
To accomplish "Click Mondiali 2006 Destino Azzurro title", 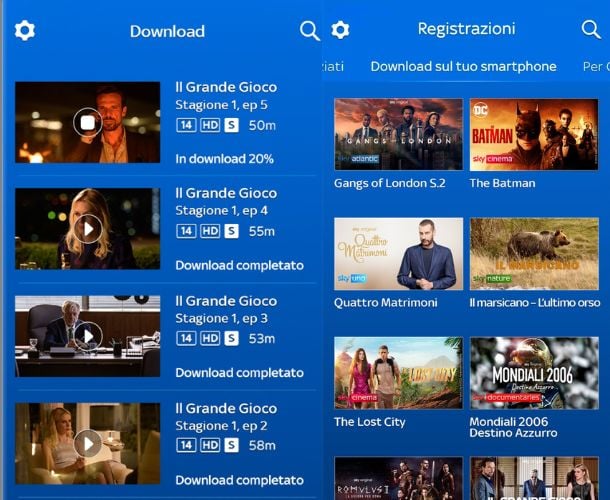I will pos(513,427).
